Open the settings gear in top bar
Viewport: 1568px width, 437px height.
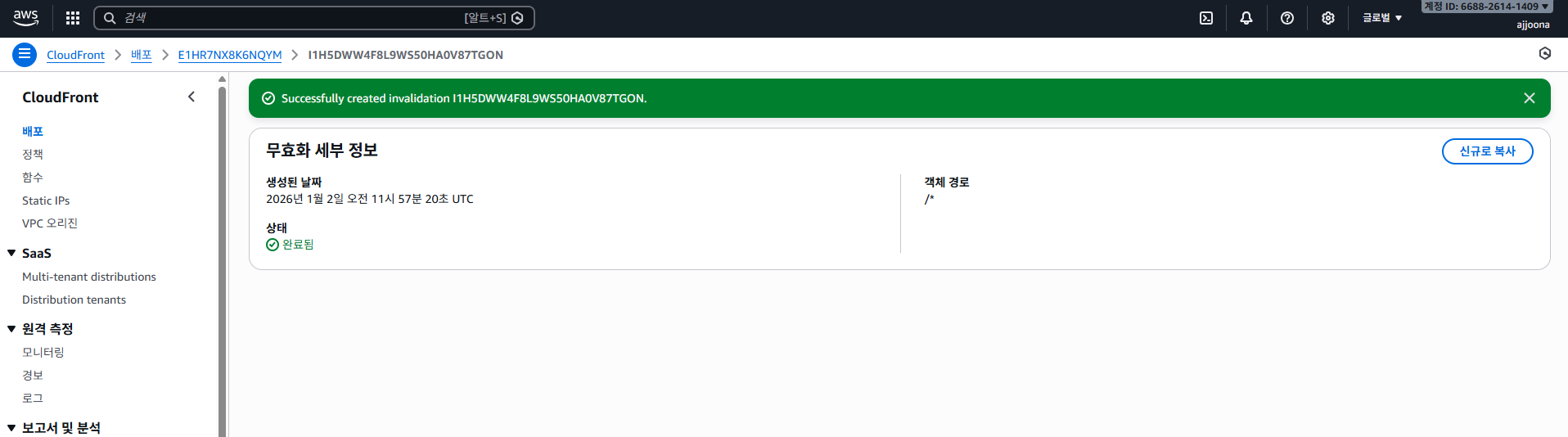tap(1328, 18)
